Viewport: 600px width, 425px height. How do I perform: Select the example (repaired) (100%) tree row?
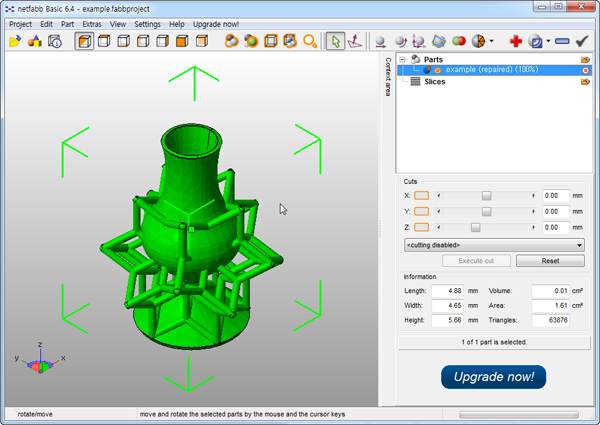point(494,70)
